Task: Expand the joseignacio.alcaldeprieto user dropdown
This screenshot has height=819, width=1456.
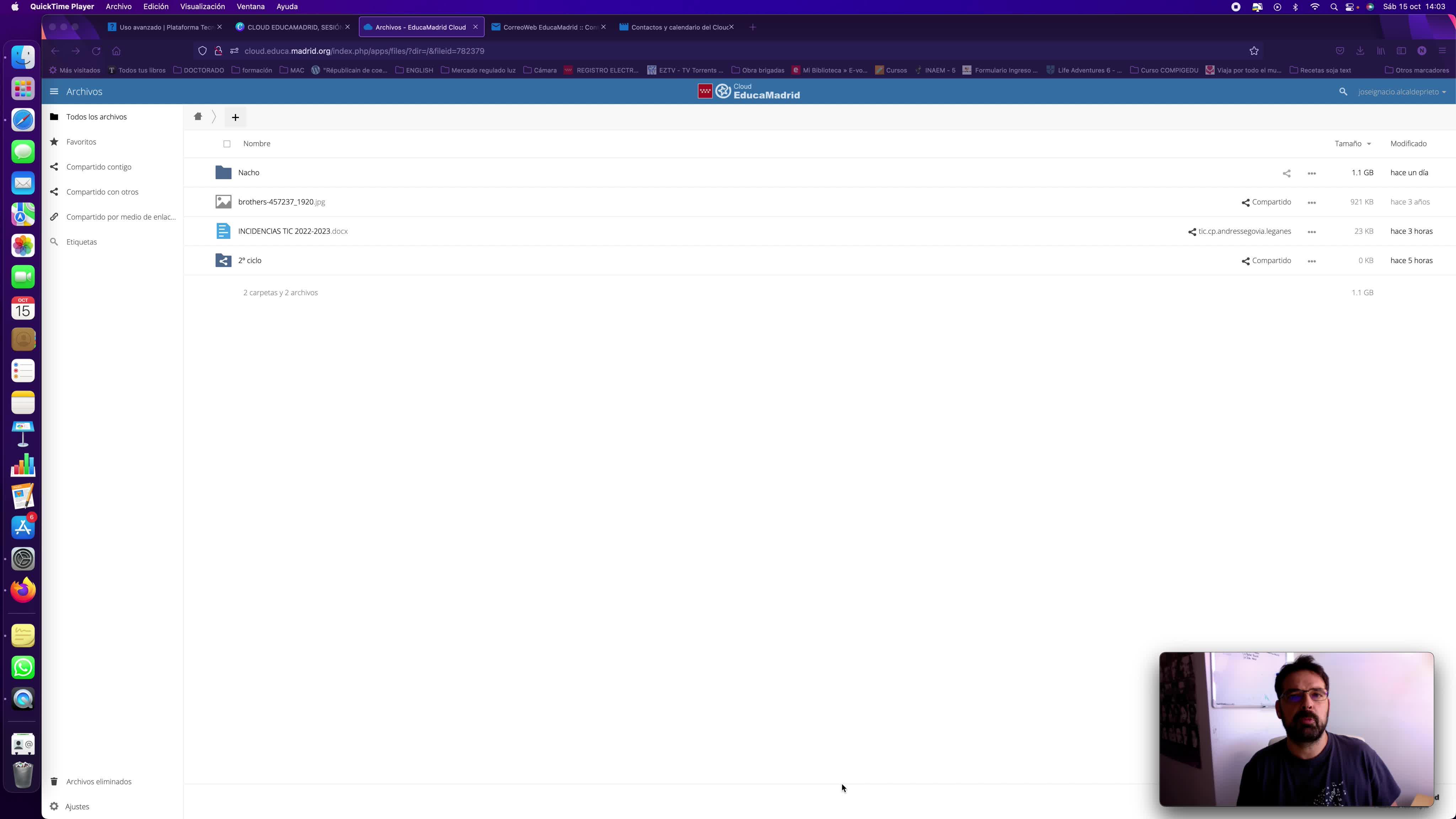Action: [1402, 92]
